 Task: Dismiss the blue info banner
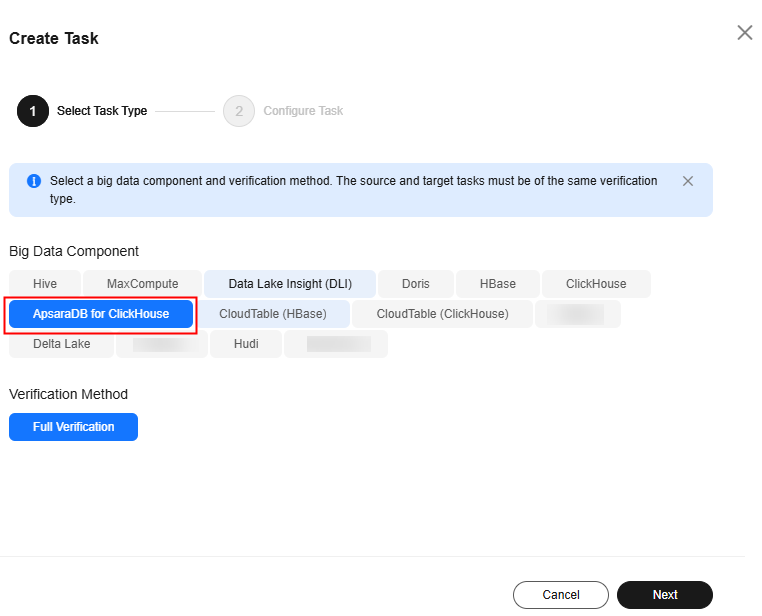[688, 181]
